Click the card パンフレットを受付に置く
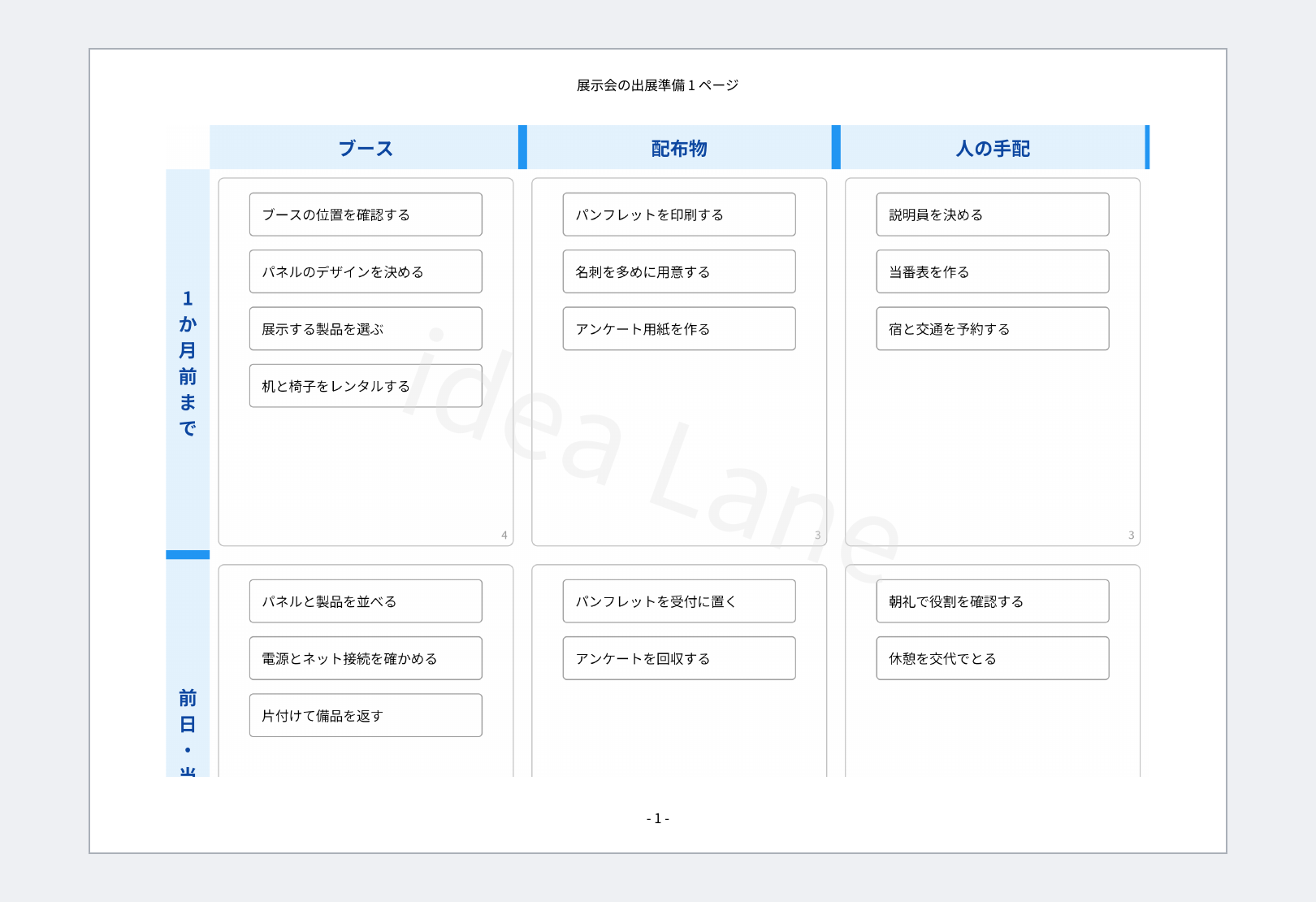 point(679,601)
